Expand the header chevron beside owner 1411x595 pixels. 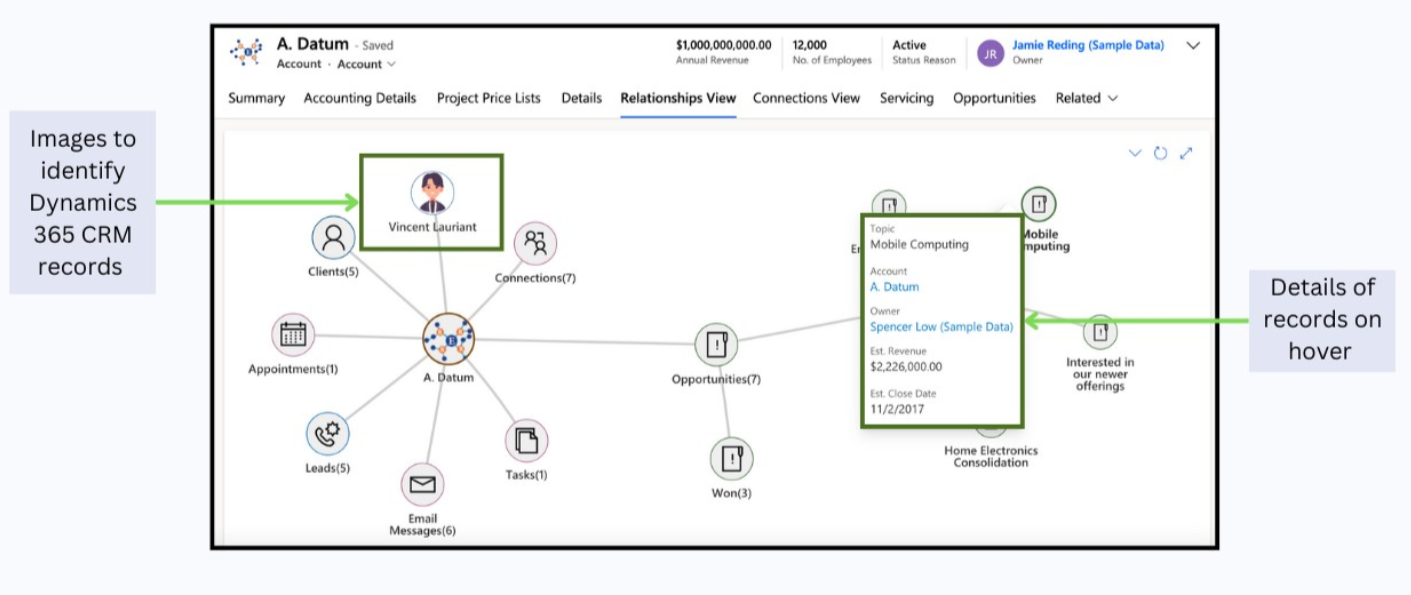pos(1192,45)
